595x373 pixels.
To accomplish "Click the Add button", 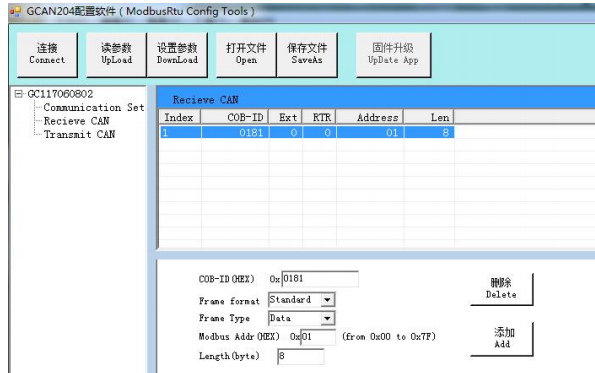I will pos(501,338).
